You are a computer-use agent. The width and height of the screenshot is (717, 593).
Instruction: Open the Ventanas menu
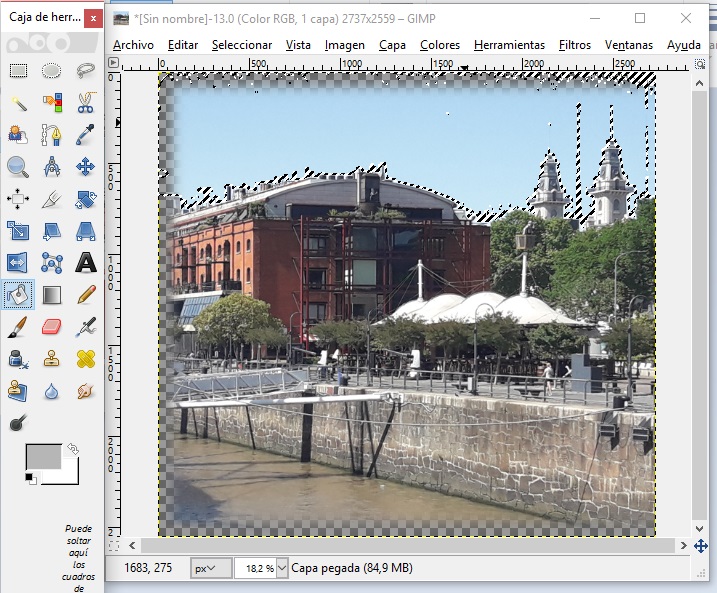629,45
